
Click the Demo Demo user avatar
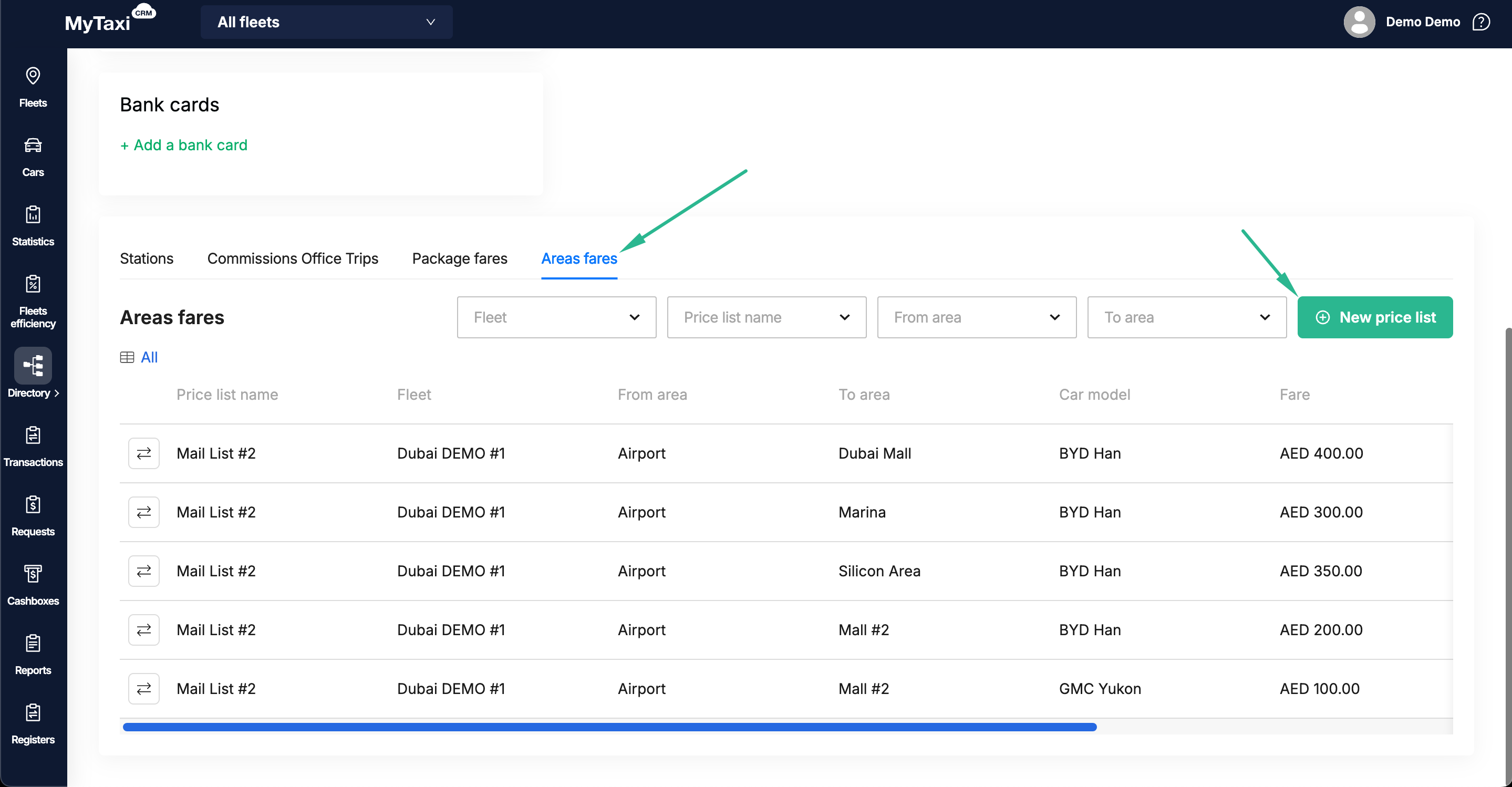click(x=1359, y=22)
